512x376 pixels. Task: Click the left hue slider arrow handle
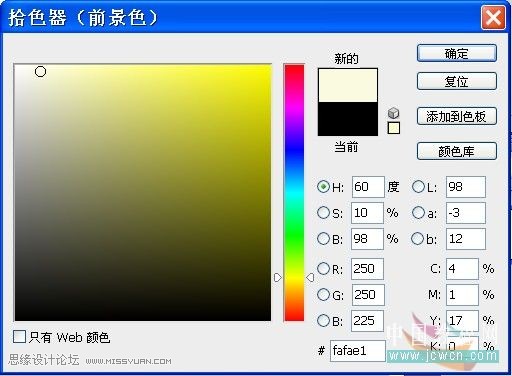coord(277,277)
